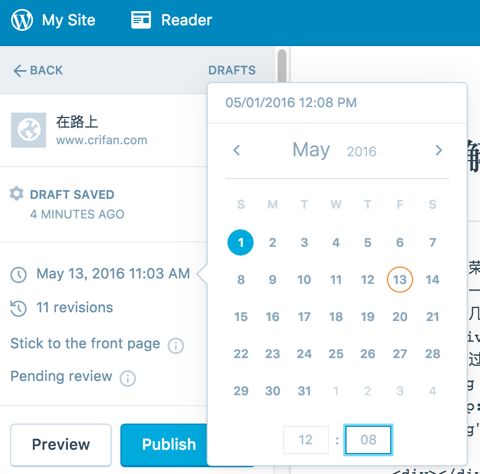The height and width of the screenshot is (474, 480).
Task: Click the Reader newspaper icon
Action: click(141, 20)
